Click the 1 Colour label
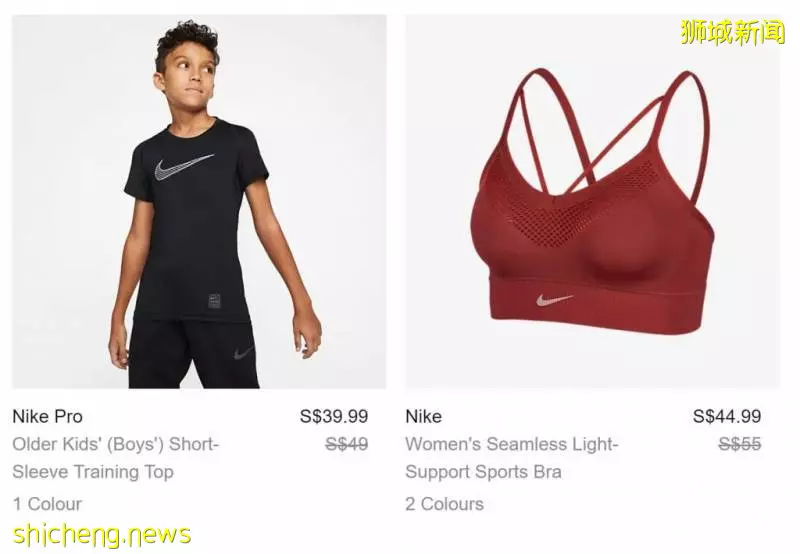The height and width of the screenshot is (554, 800). [x=47, y=504]
